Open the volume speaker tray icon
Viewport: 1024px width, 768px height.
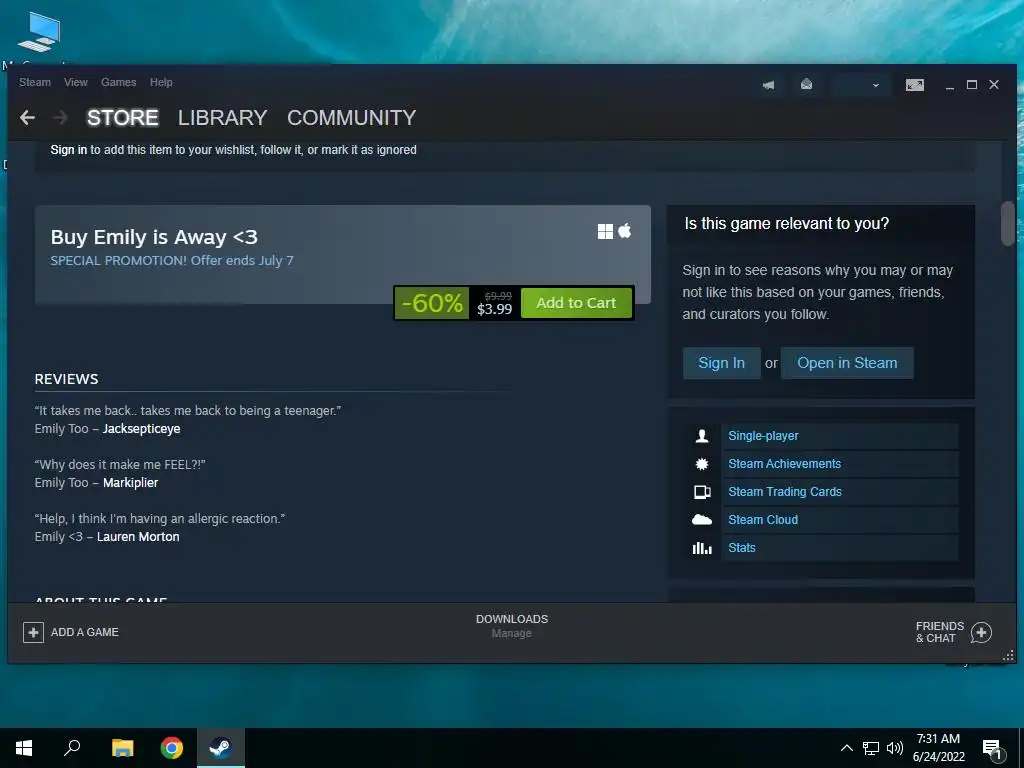(x=895, y=748)
